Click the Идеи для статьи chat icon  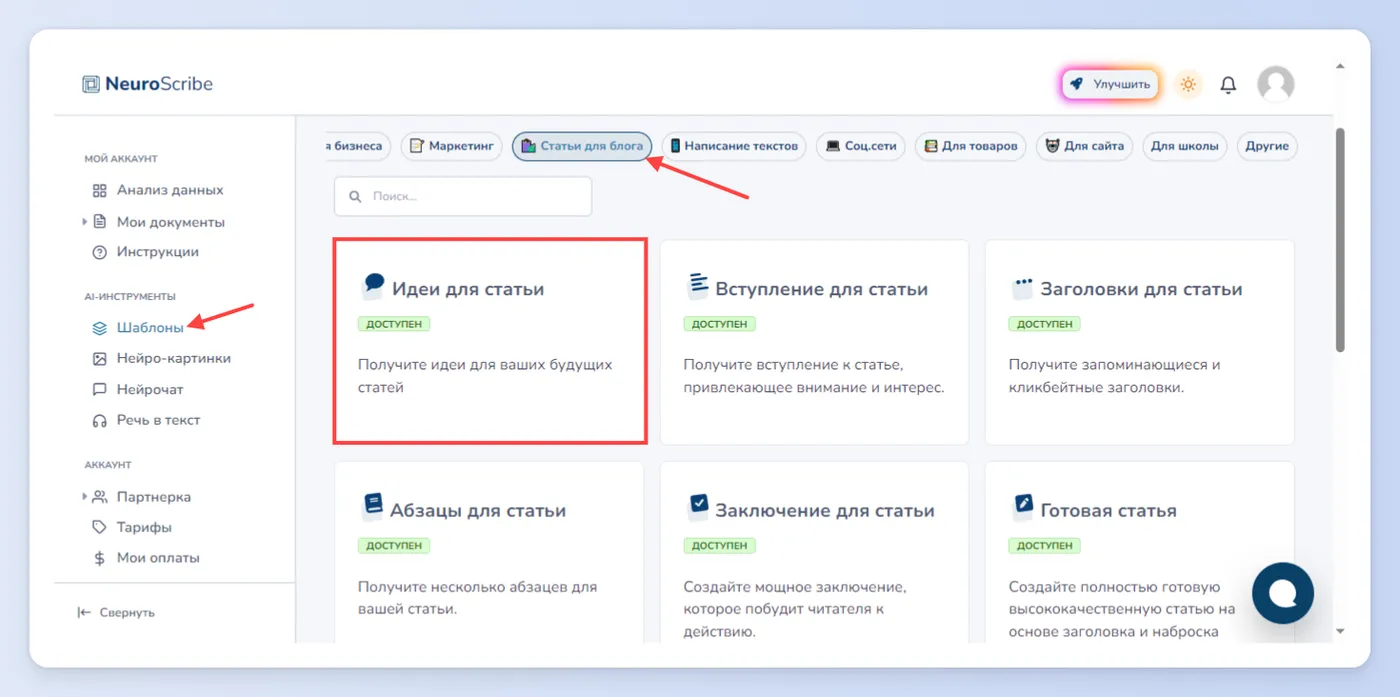[372, 287]
